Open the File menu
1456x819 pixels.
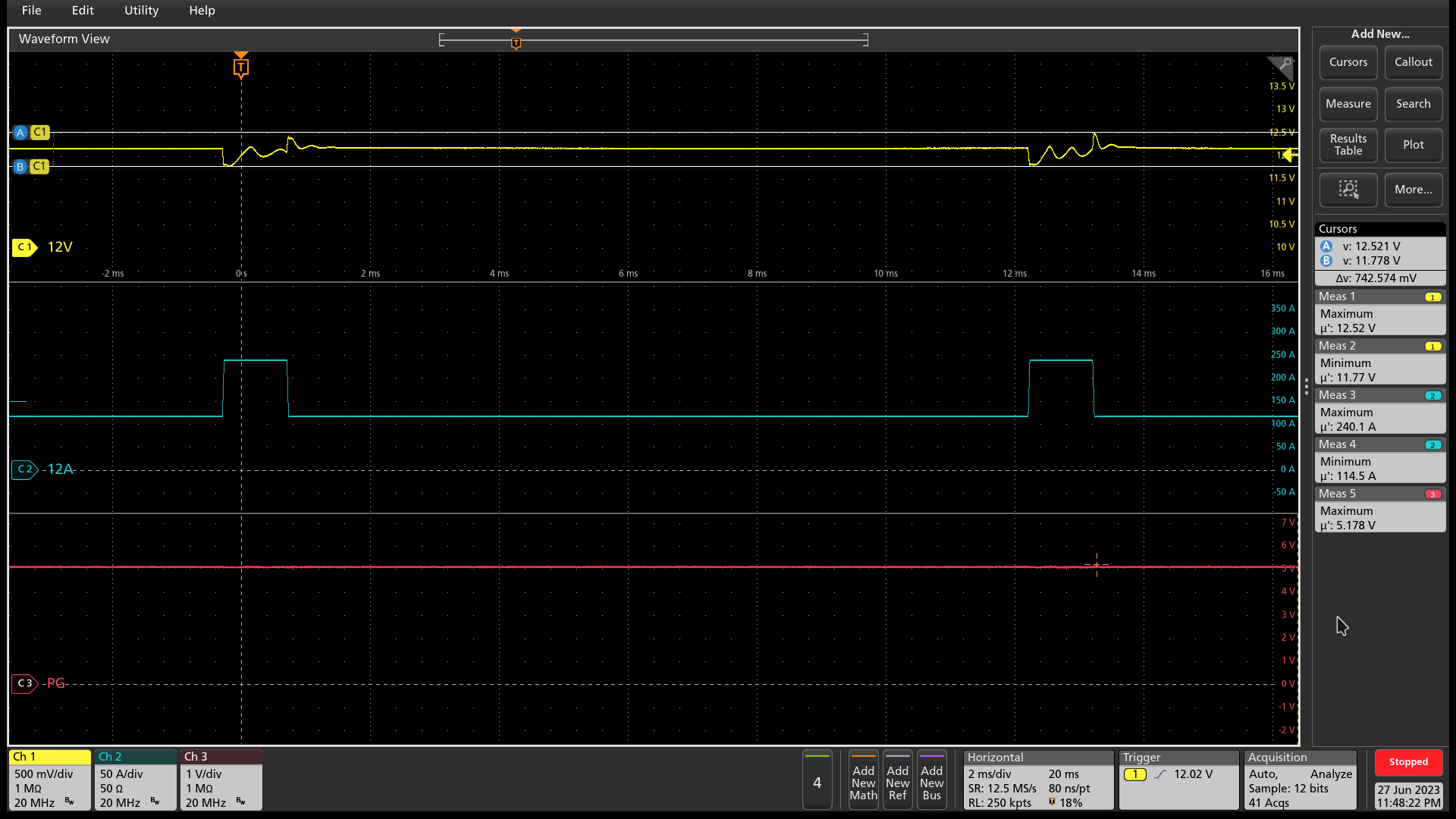pyautogui.click(x=32, y=11)
